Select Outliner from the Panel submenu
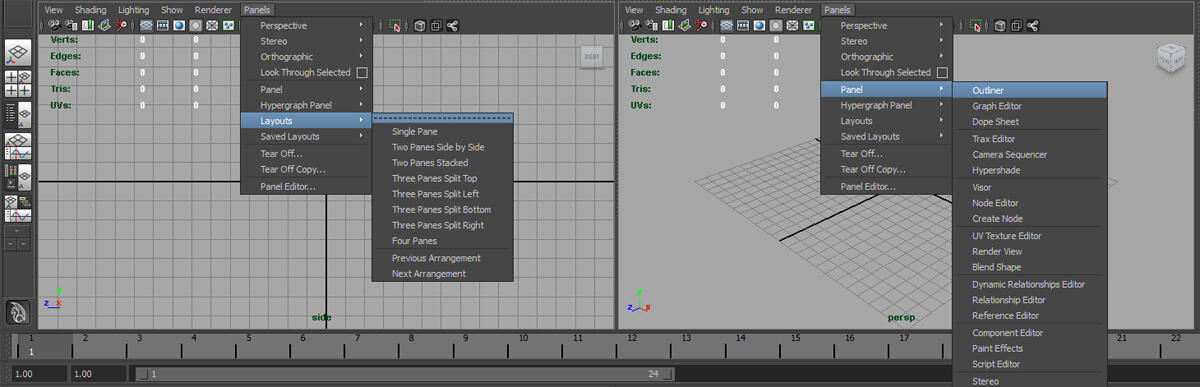The image size is (1200, 387). pos(1030,90)
